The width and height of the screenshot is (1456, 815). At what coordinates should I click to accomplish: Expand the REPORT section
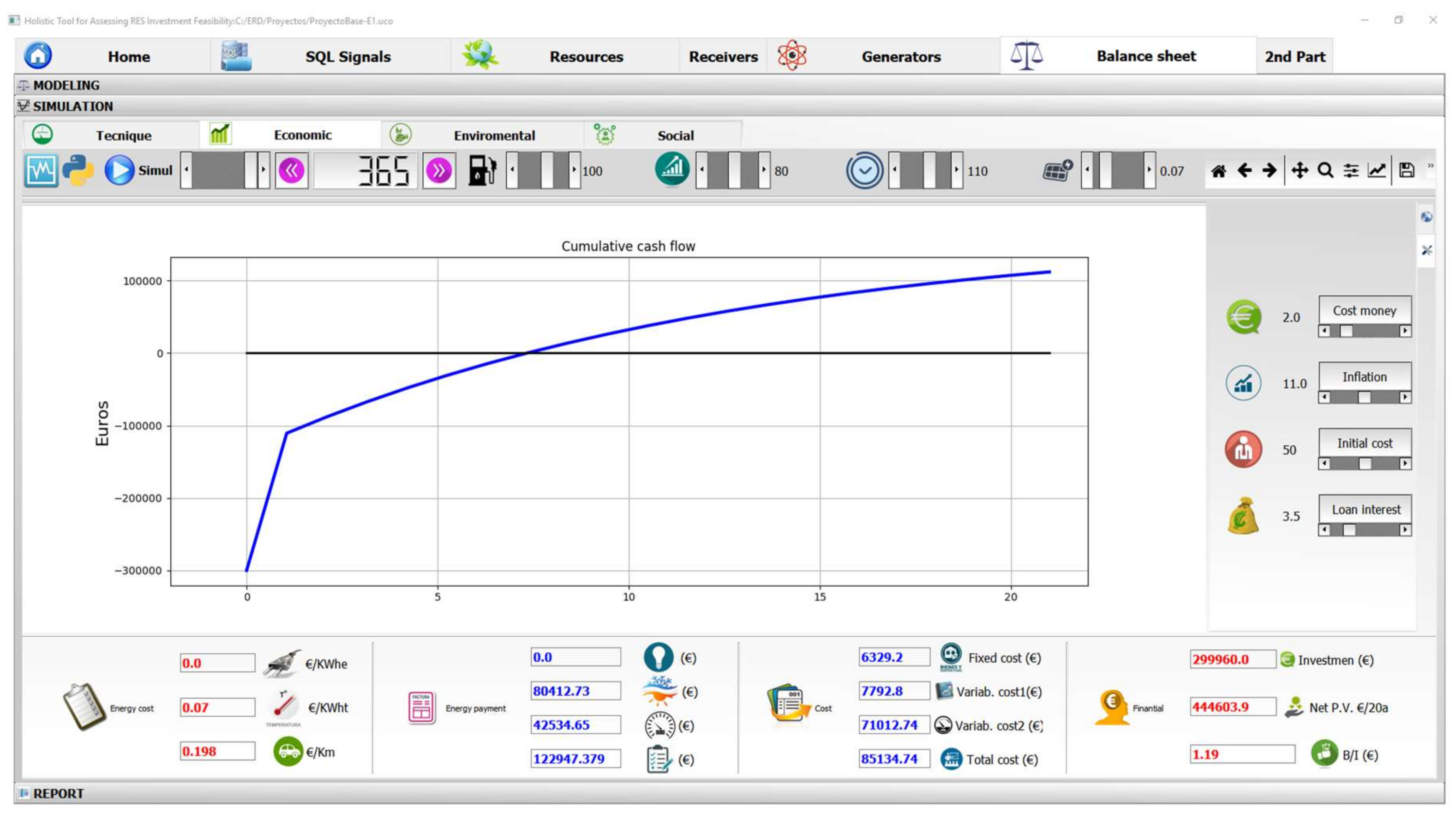pyautogui.click(x=58, y=793)
